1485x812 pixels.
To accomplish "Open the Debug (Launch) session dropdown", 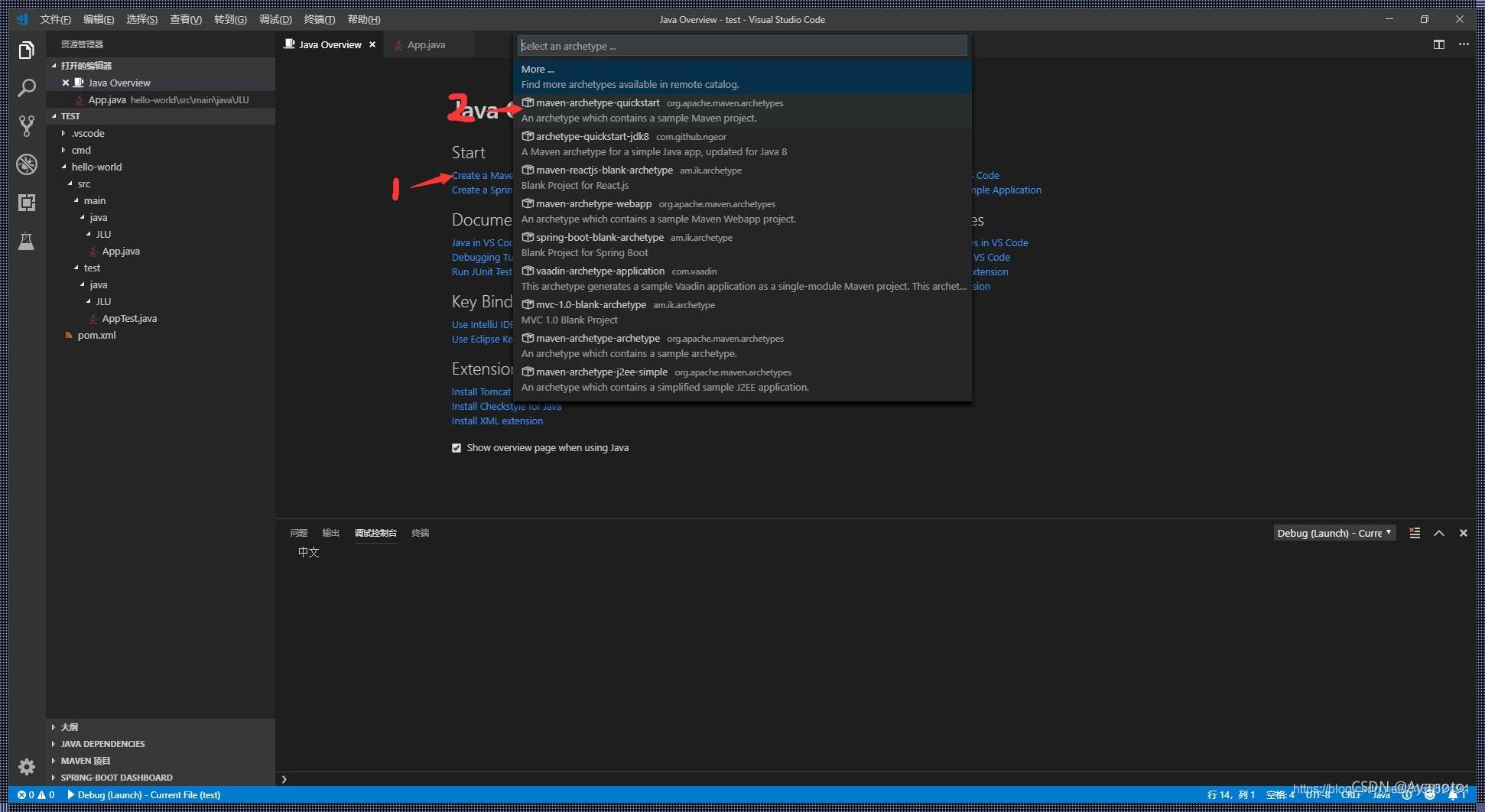I will 1334,533.
